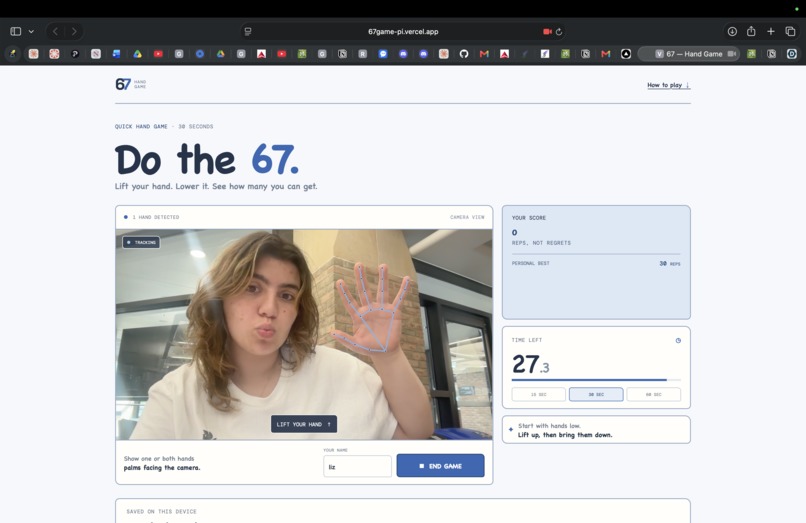The height and width of the screenshot is (523, 806).
Task: Click the '1 HAND DETECTED' status text
Action: coord(156,217)
